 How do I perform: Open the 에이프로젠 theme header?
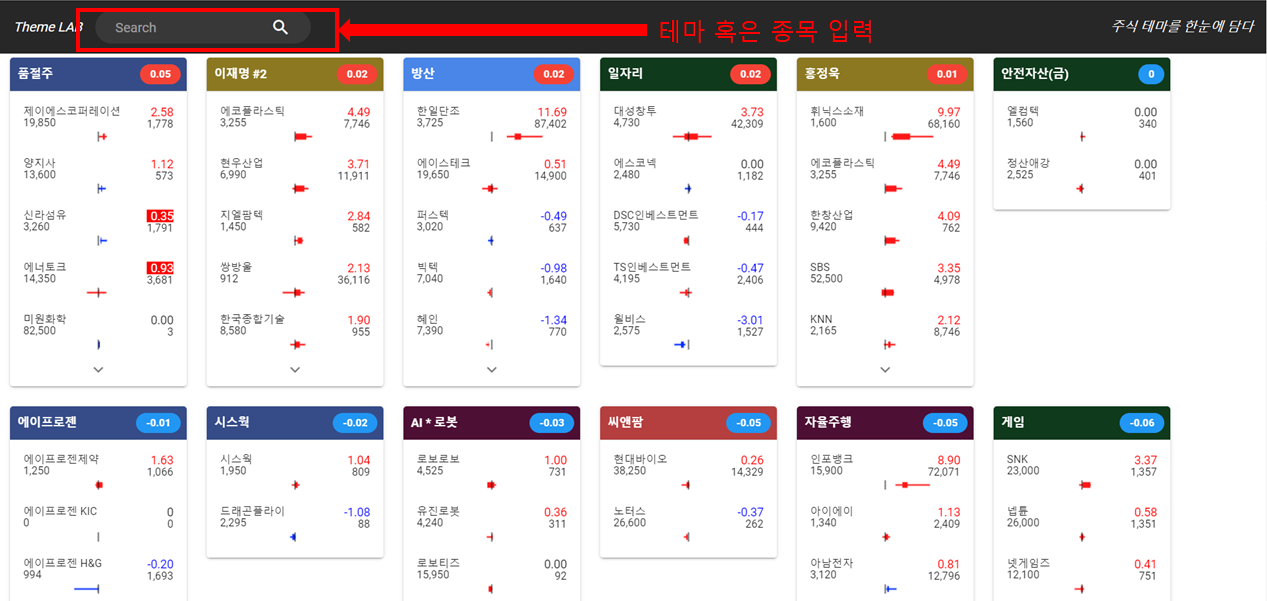click(98, 422)
